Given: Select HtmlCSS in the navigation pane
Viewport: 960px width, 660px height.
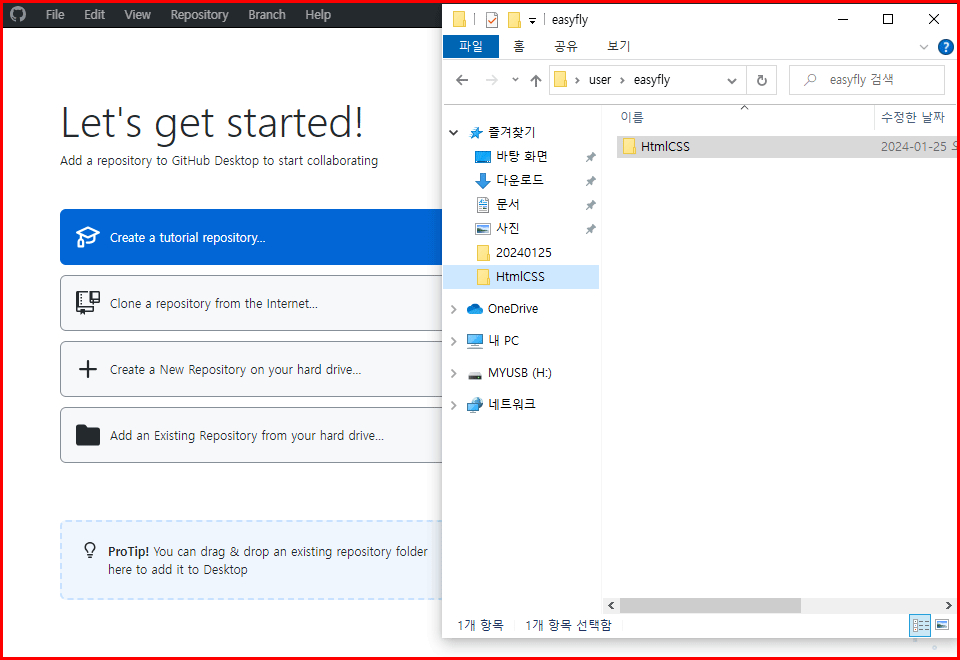Looking at the screenshot, I should pos(520,277).
